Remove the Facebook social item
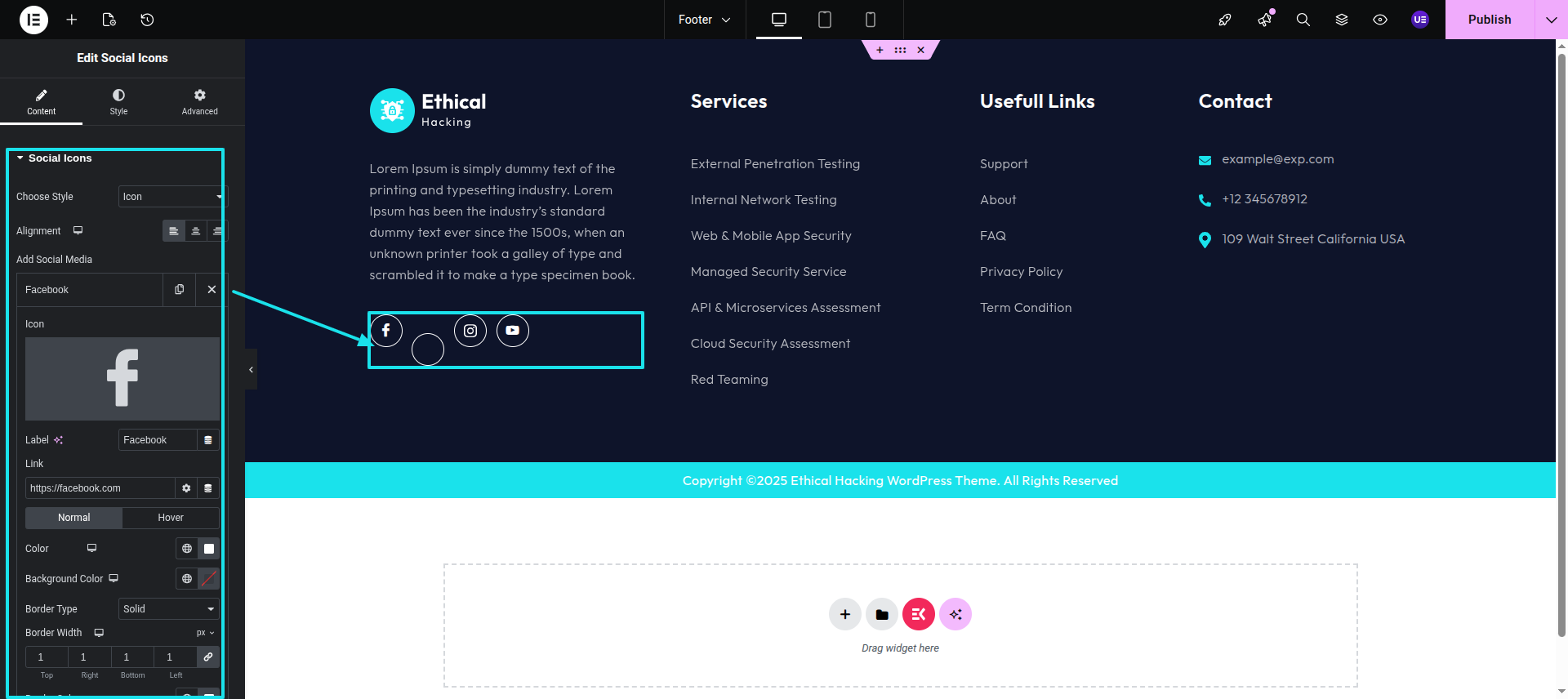The image size is (1568, 699). (x=212, y=290)
